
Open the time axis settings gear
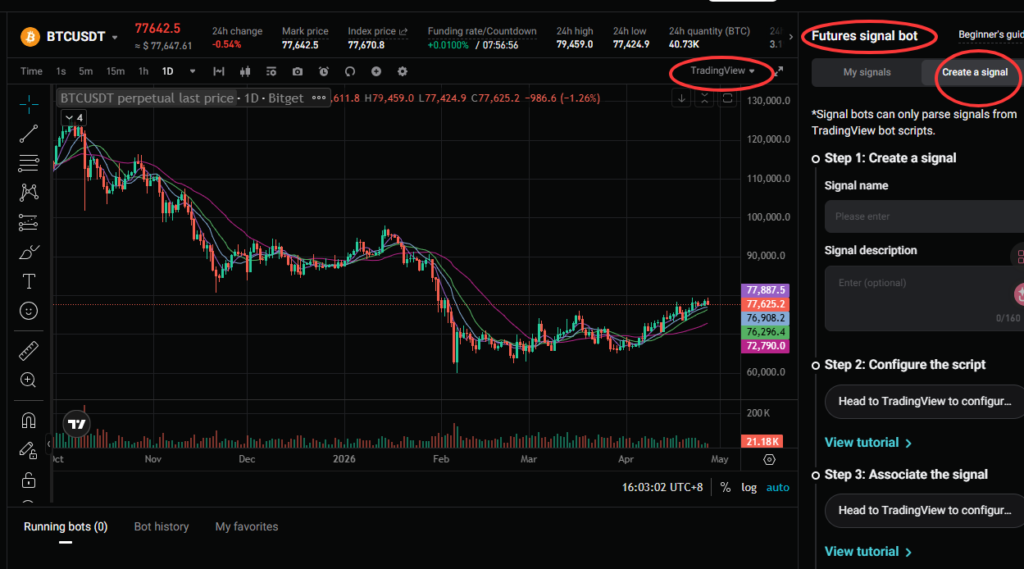(x=769, y=460)
